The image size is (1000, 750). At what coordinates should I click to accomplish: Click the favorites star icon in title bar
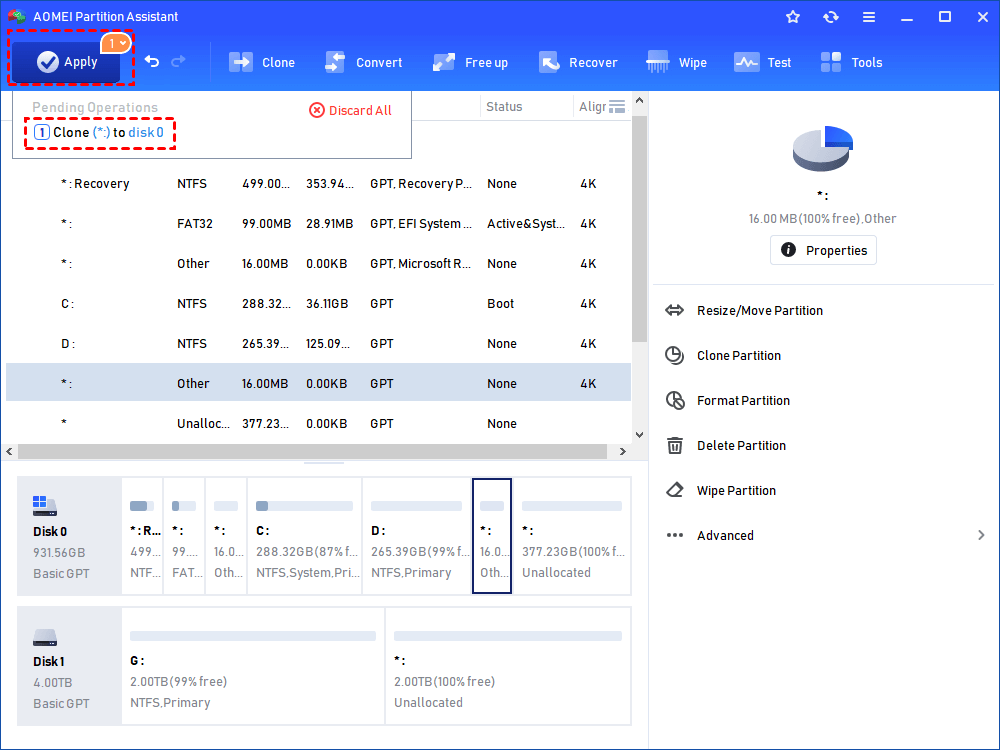point(793,17)
